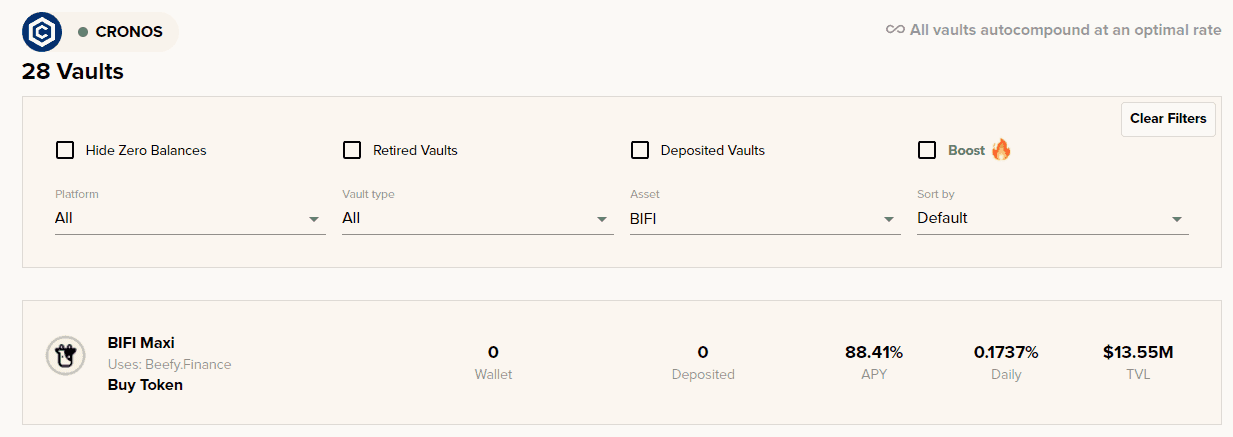Open the BIFI Maxi vault title

point(141,343)
